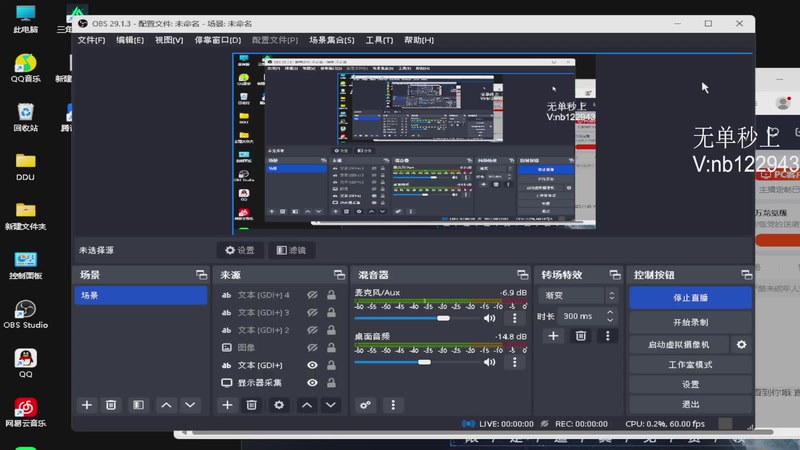Decrease transition duration with down stepper
Screen dimensions: 800x450
tap(610, 320)
